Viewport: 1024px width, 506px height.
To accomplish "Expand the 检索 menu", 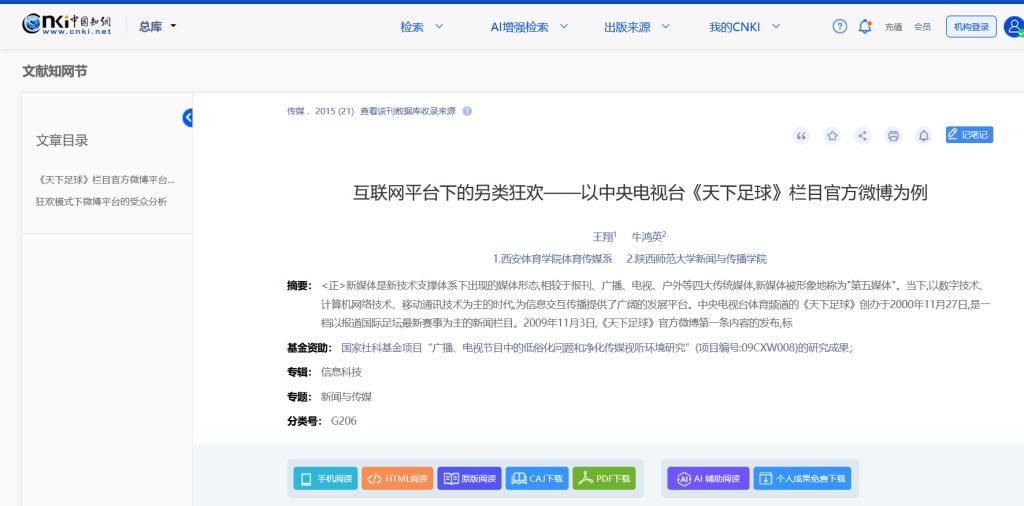I will click(422, 27).
